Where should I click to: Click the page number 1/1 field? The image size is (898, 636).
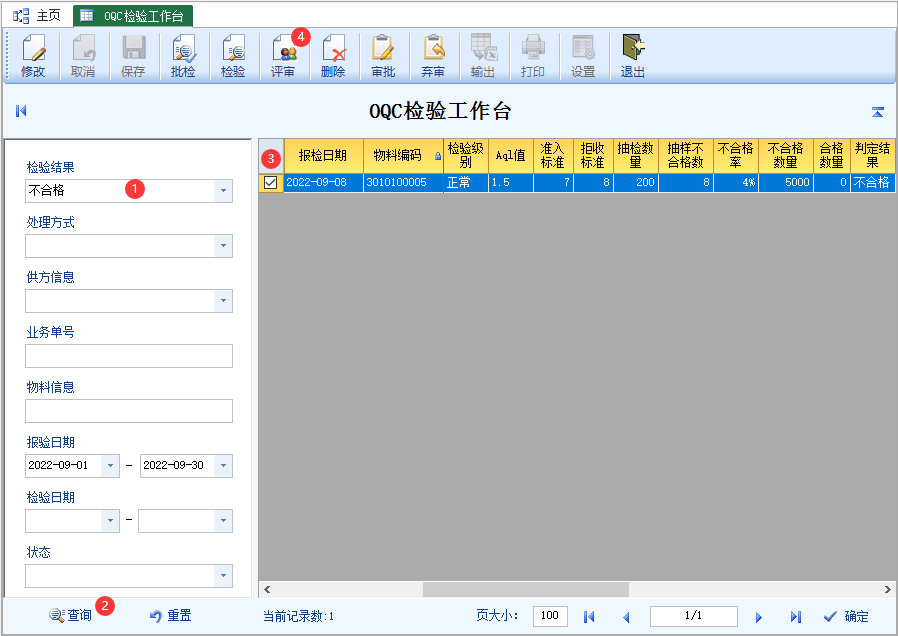(x=694, y=616)
